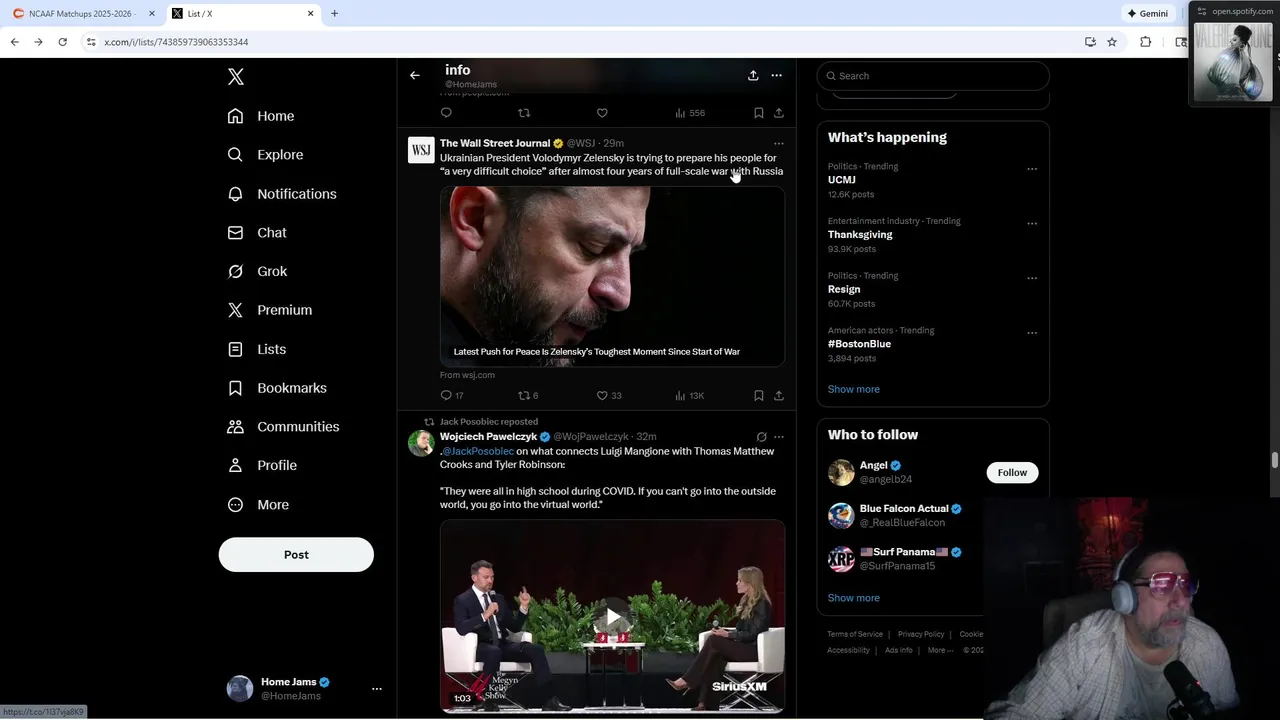Switch to NCAAF Matchups browser tab

click(x=80, y=14)
